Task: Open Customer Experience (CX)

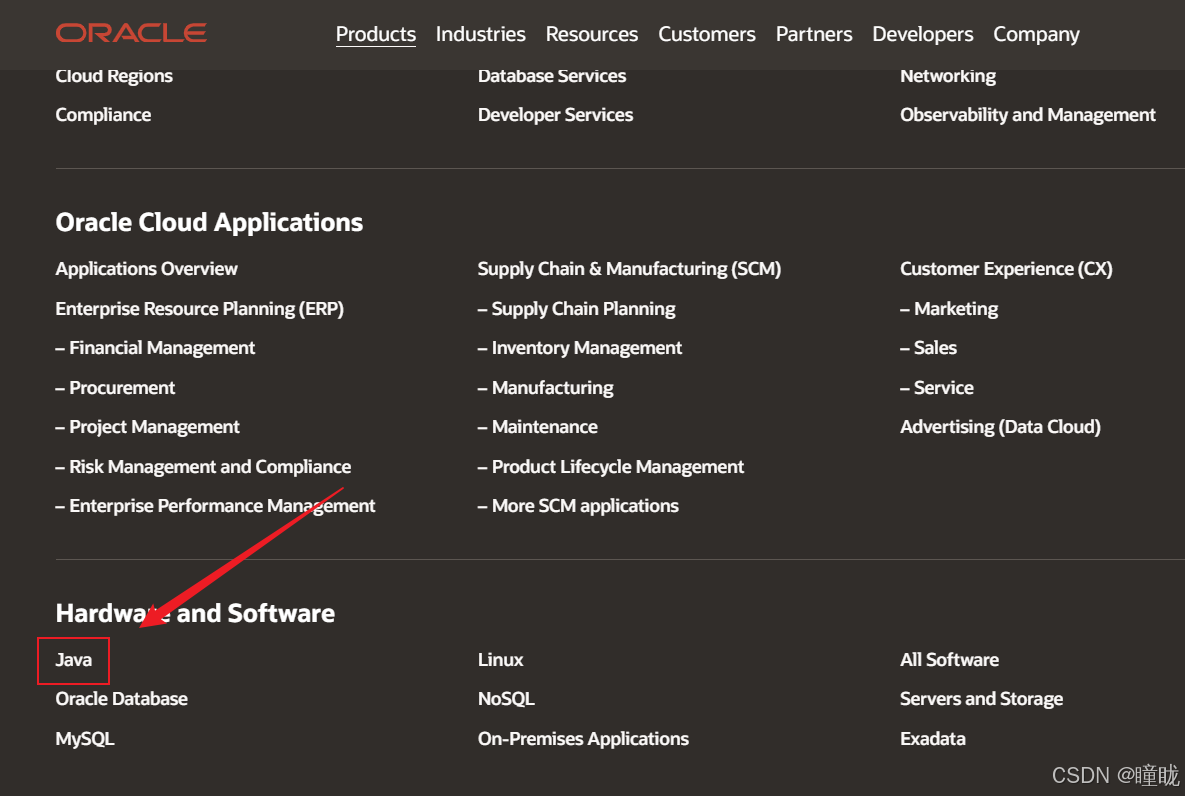Action: pyautogui.click(x=1006, y=269)
